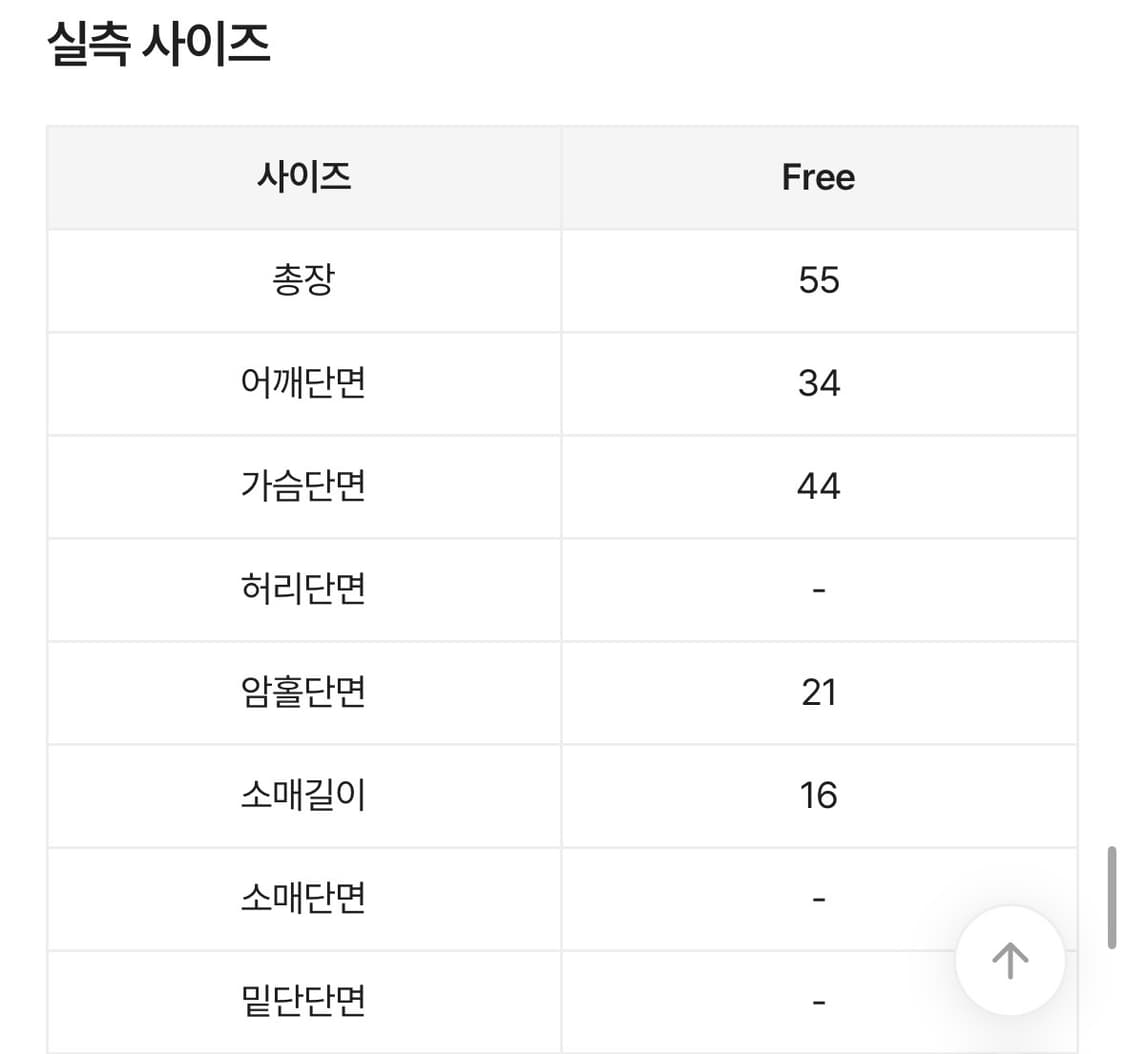The width and height of the screenshot is (1125, 1054).
Task: Click the dash in the 허리단면 row
Action: [818, 590]
